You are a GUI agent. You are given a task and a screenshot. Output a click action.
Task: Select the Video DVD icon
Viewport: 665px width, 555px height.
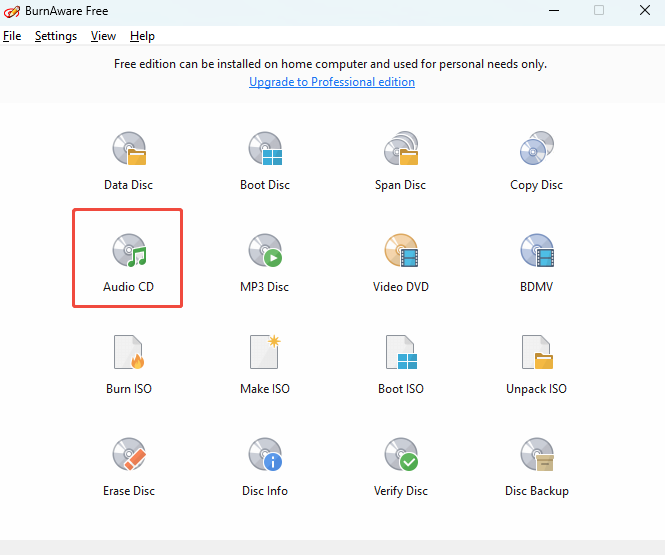pos(400,252)
